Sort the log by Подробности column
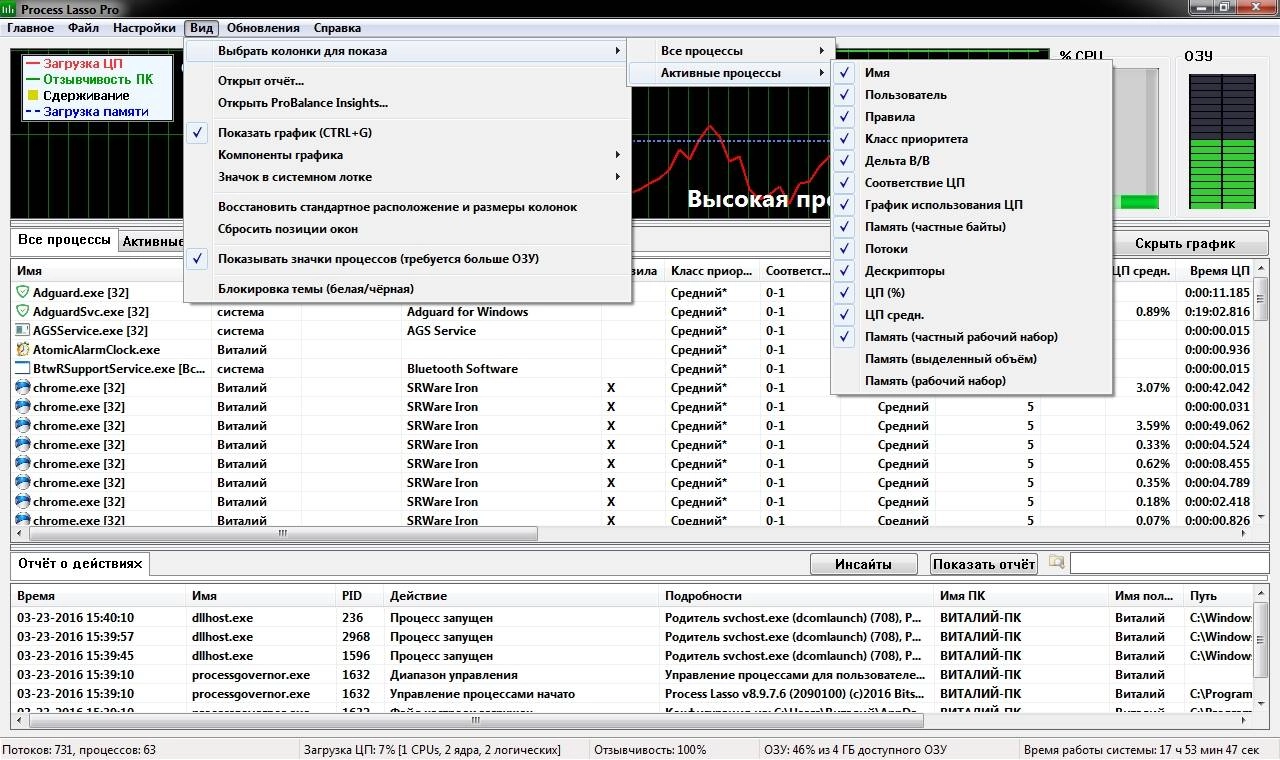Viewport: 1280px width, 760px height. click(x=797, y=596)
